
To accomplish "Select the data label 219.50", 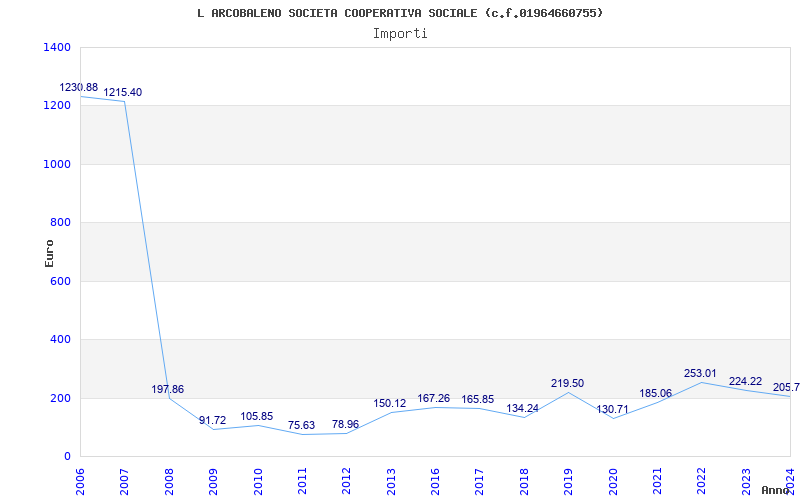I will point(567,383).
